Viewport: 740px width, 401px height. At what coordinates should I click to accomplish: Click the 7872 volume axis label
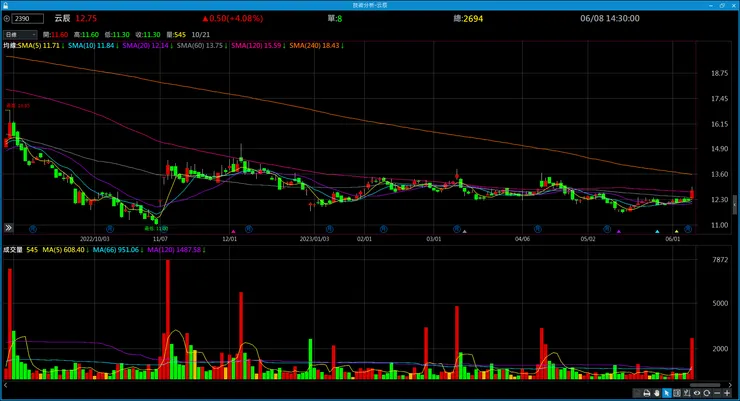[720, 259]
